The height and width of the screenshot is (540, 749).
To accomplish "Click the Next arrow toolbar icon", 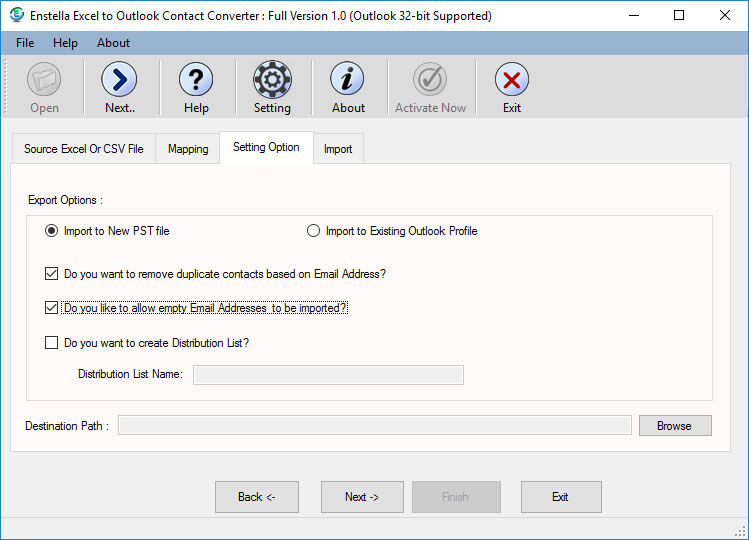I will pyautogui.click(x=119, y=80).
